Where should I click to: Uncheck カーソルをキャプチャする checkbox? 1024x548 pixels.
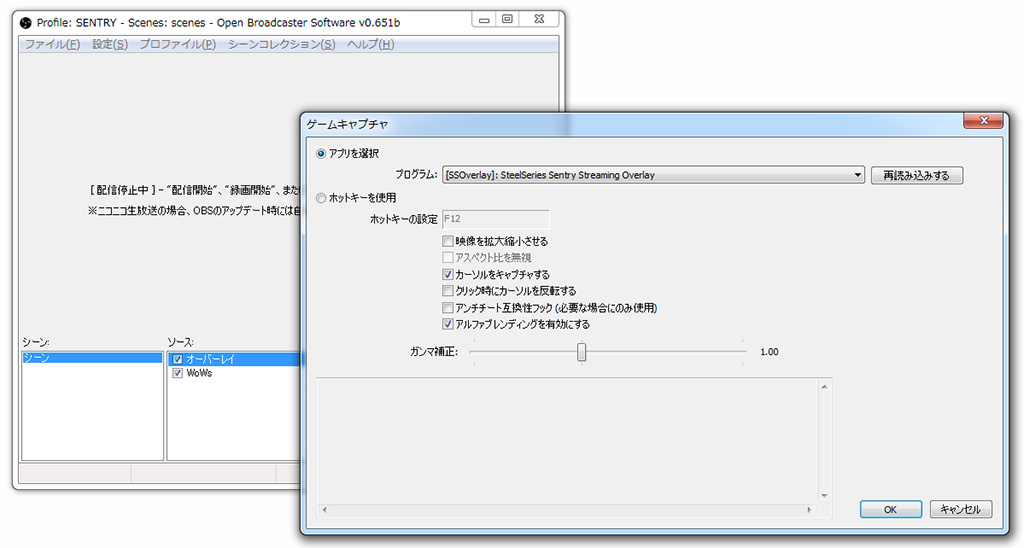[x=448, y=274]
